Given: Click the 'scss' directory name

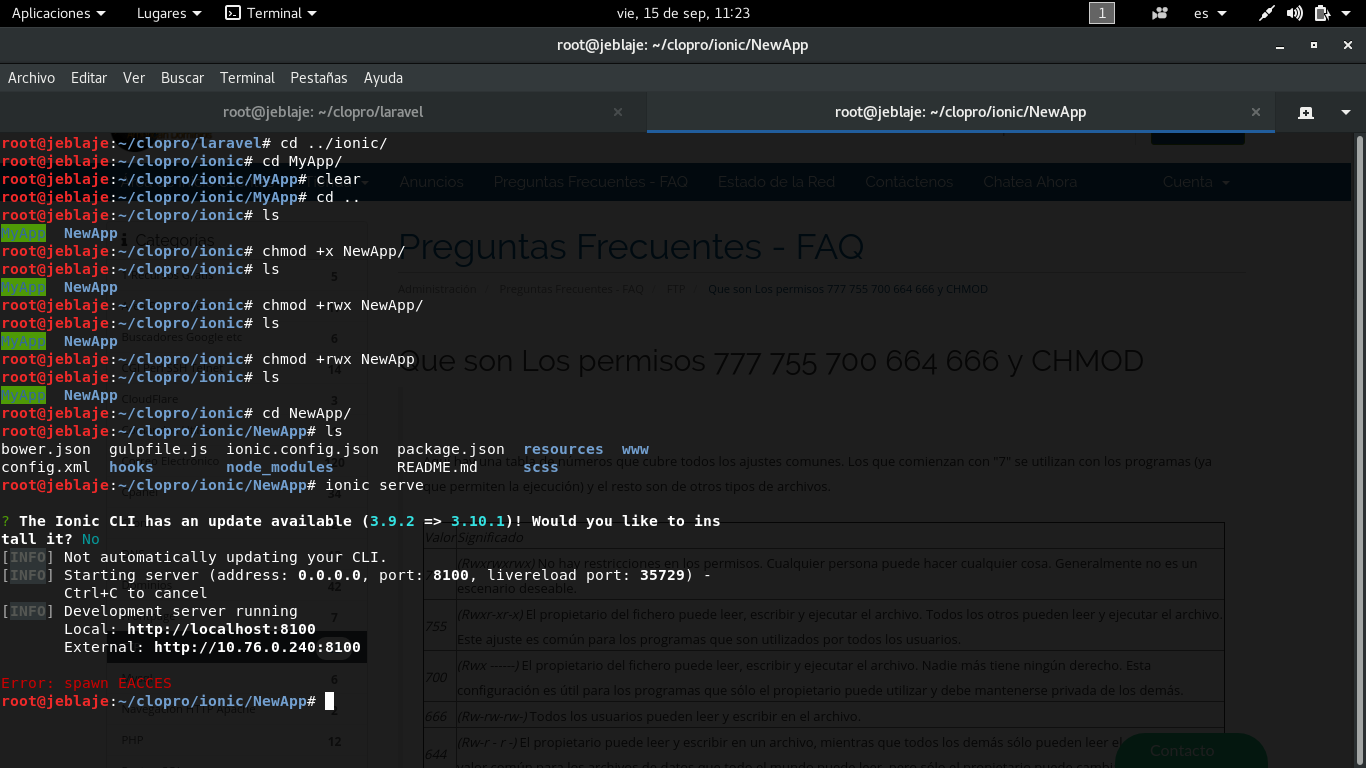Looking at the screenshot, I should [x=541, y=467].
